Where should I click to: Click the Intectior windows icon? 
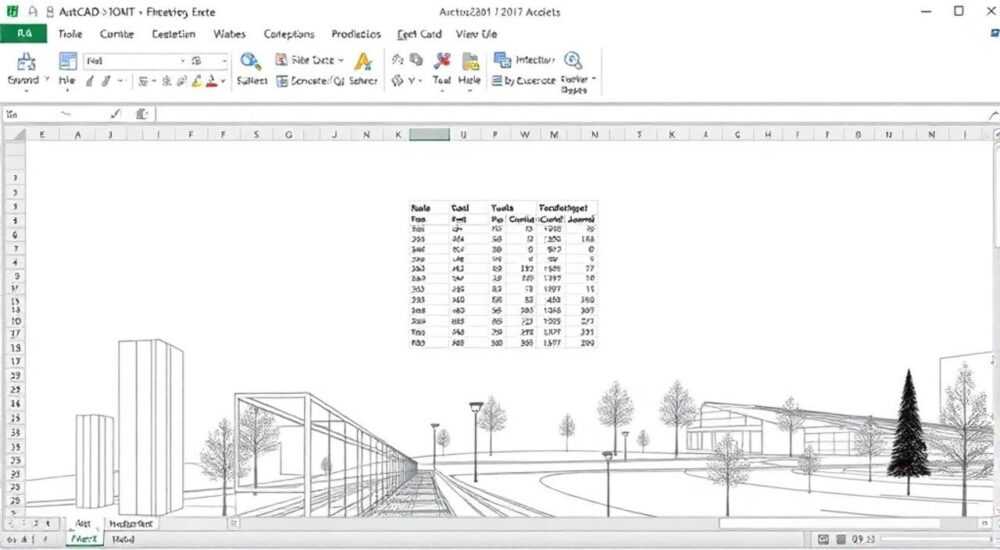(503, 60)
